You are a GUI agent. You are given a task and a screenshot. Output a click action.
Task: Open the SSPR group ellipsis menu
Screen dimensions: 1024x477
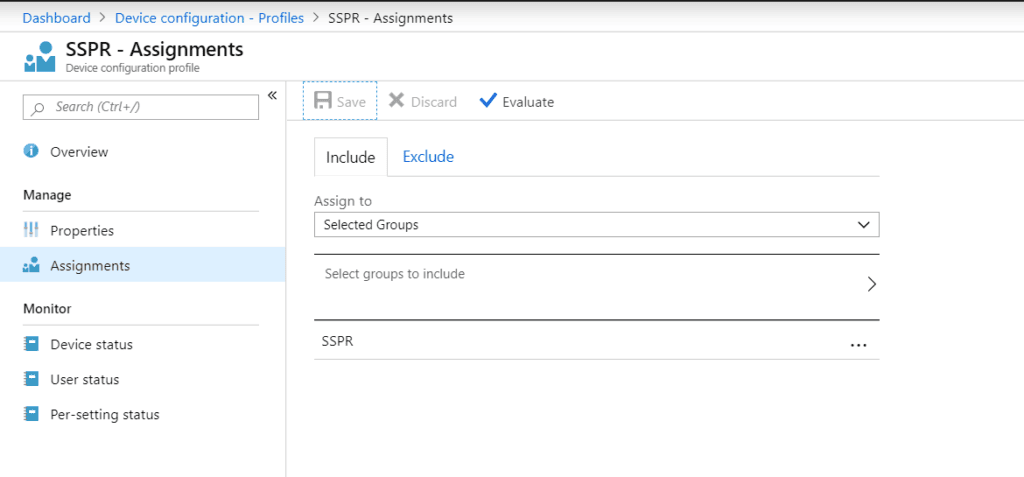point(858,346)
